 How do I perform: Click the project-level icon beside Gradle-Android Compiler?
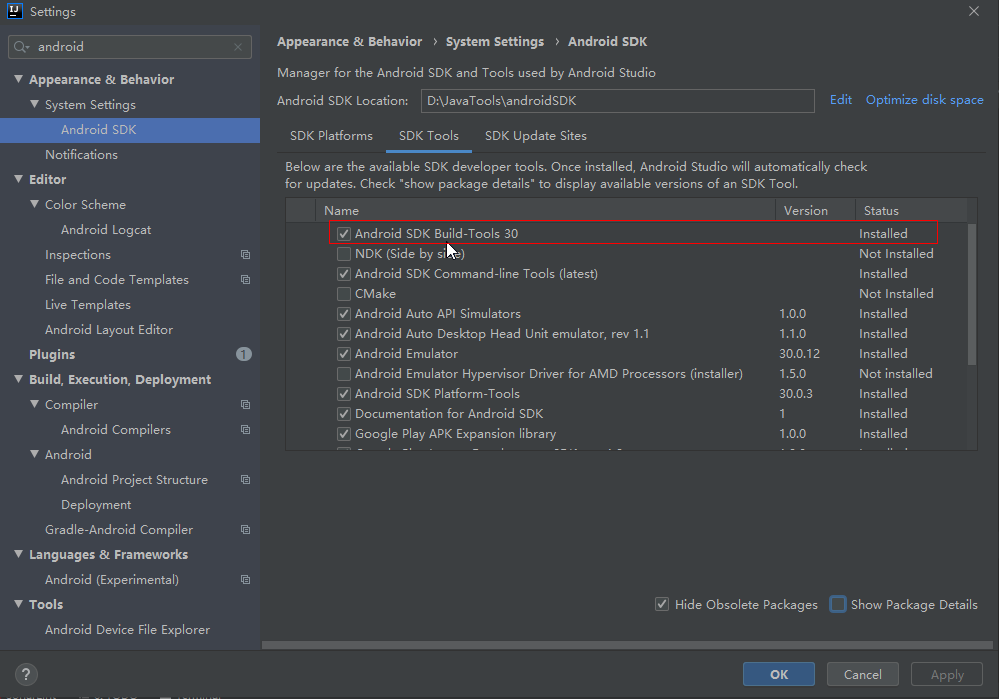point(245,530)
